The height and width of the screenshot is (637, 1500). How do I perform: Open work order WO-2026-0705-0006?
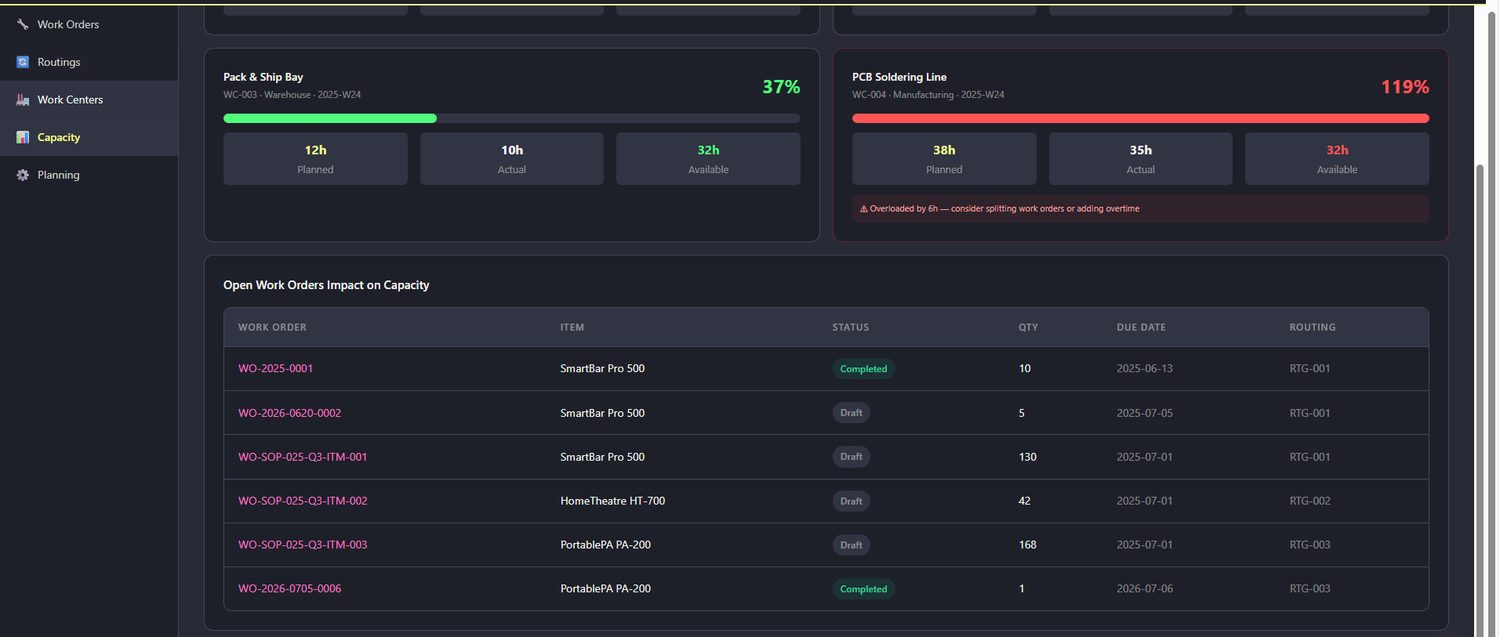tap(289, 589)
